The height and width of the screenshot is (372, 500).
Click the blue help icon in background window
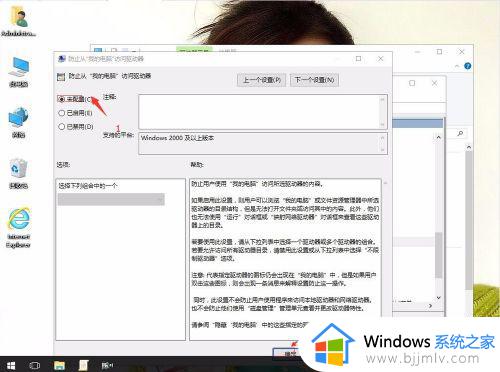click(468, 66)
